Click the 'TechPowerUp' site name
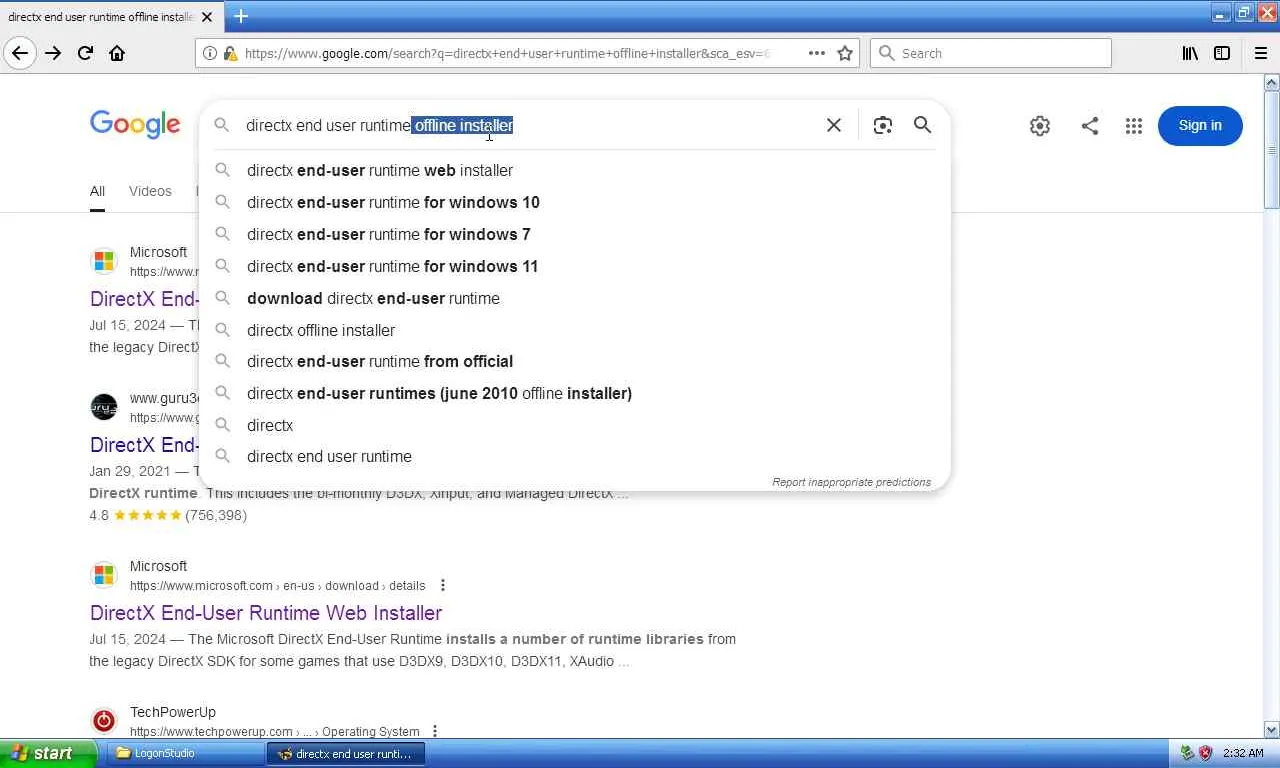Image resolution: width=1280 pixels, height=768 pixels. pyautogui.click(x=173, y=712)
